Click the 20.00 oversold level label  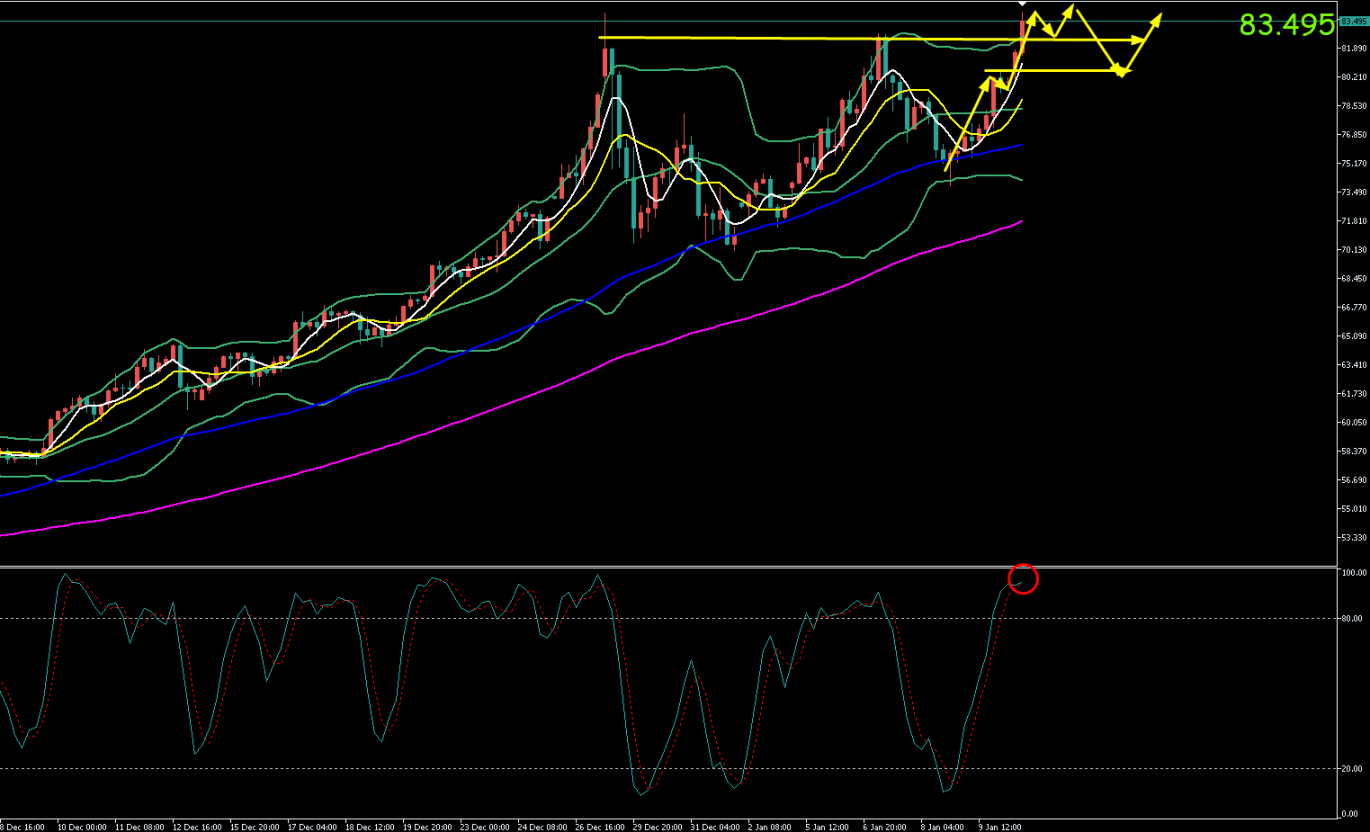click(1353, 769)
